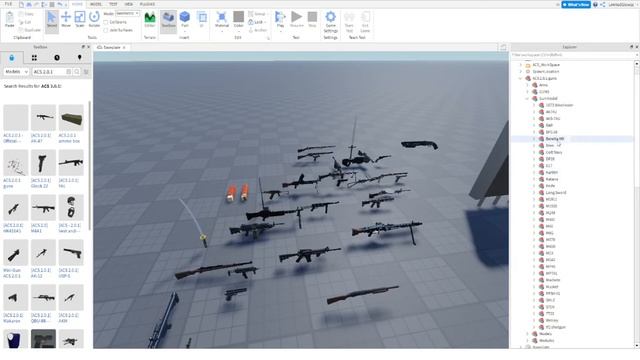Open the UI insert tool
Image resolution: width=640 pixels, height=360 pixels.
tap(202, 19)
